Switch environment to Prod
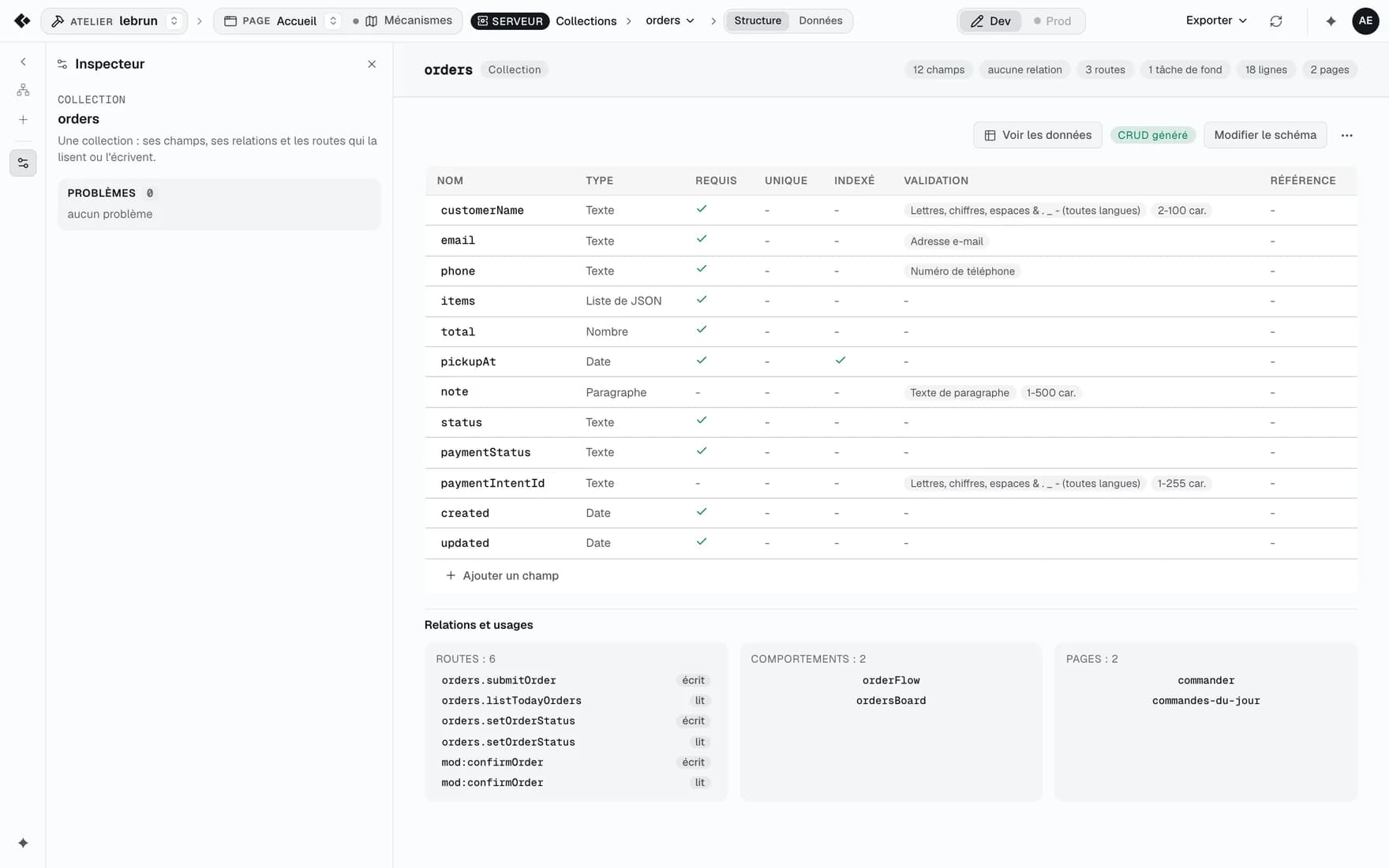 click(1053, 21)
